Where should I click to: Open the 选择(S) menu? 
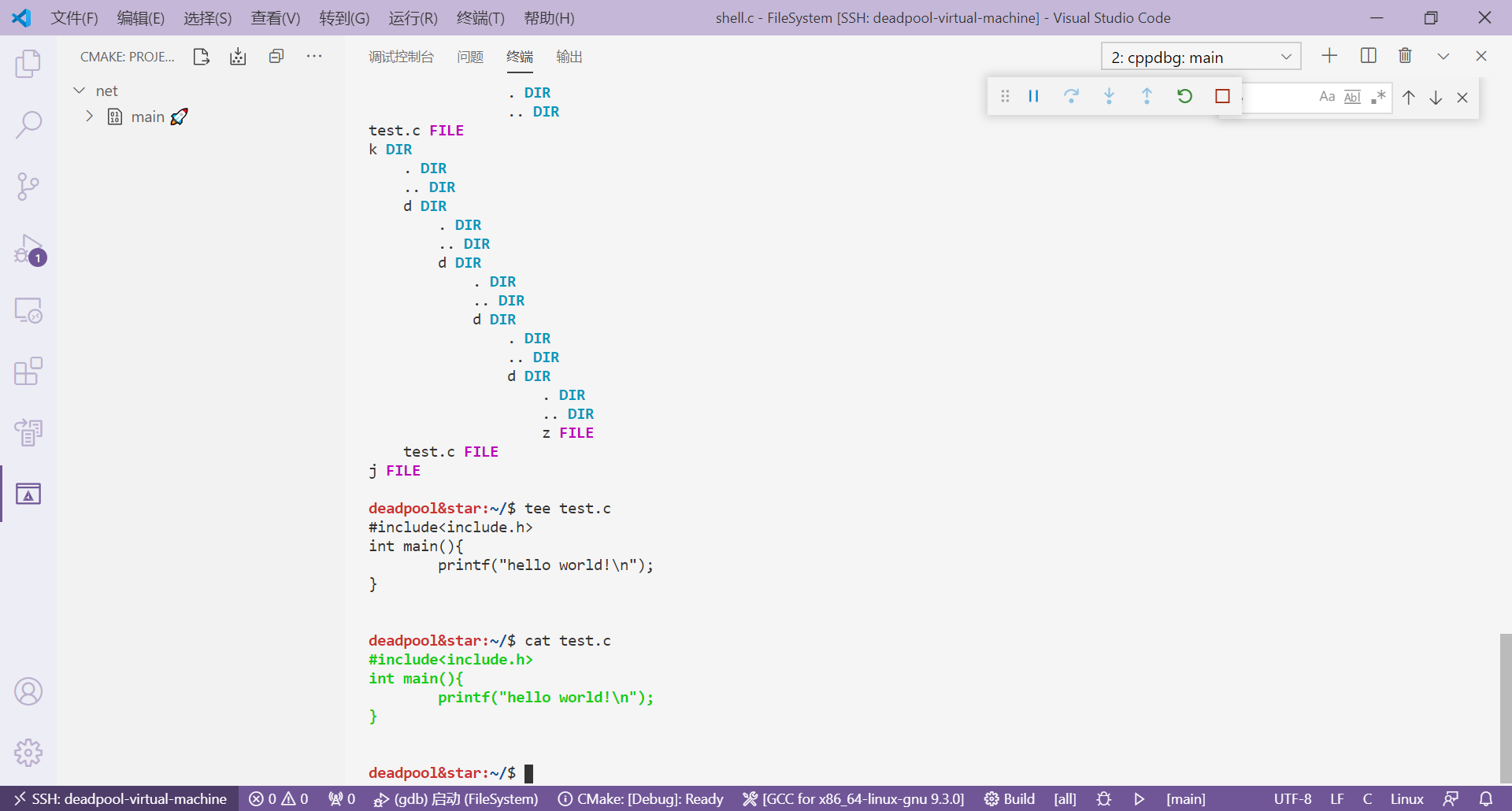(x=208, y=17)
